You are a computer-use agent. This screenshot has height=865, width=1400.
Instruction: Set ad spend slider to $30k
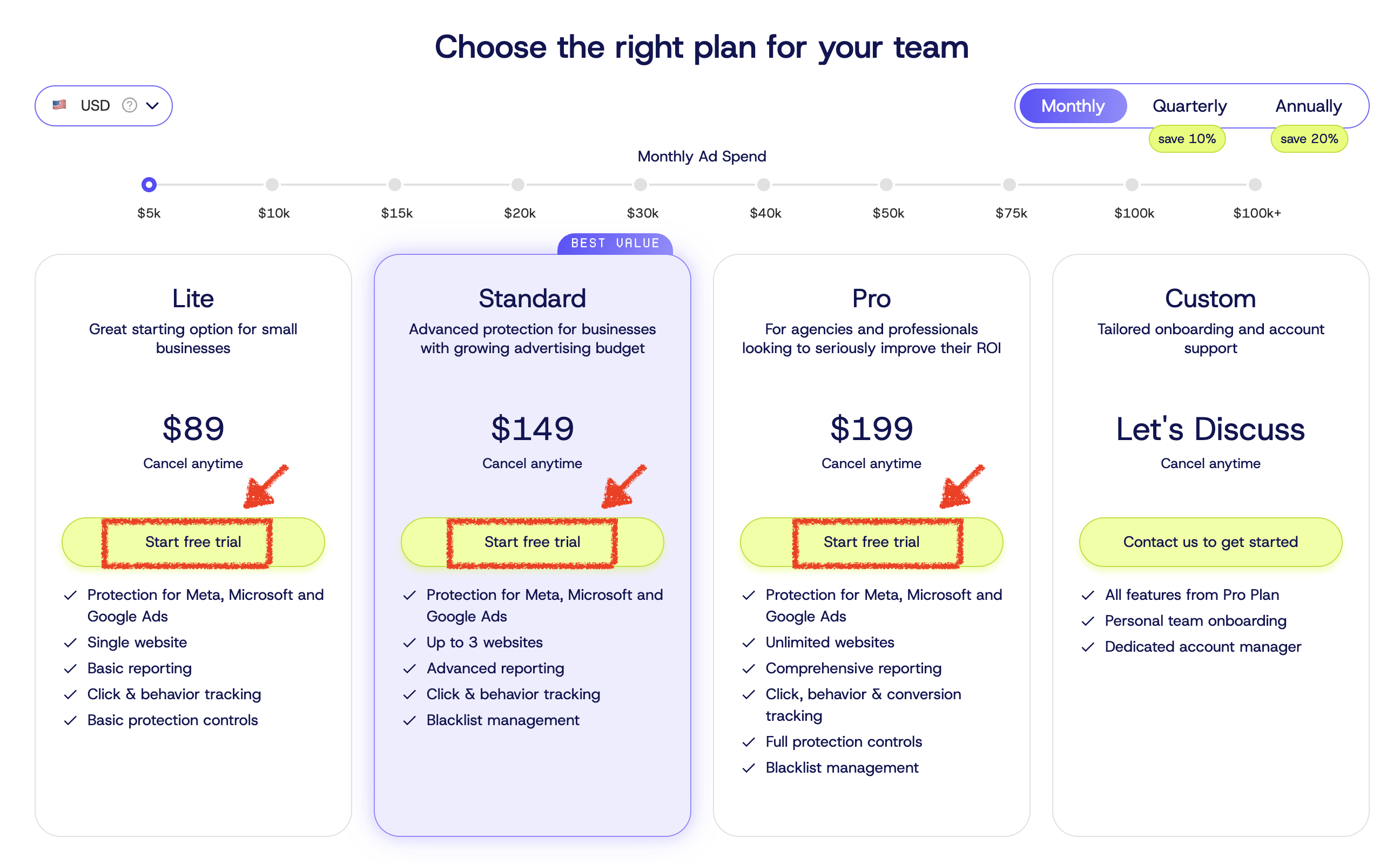(x=640, y=185)
